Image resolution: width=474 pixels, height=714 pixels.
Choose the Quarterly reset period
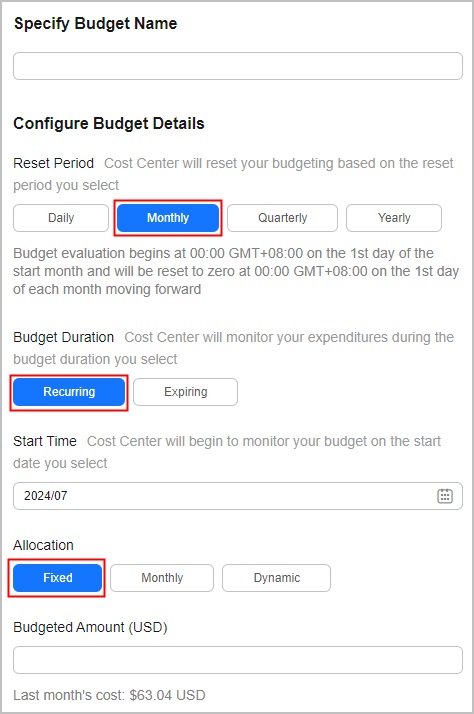click(282, 218)
